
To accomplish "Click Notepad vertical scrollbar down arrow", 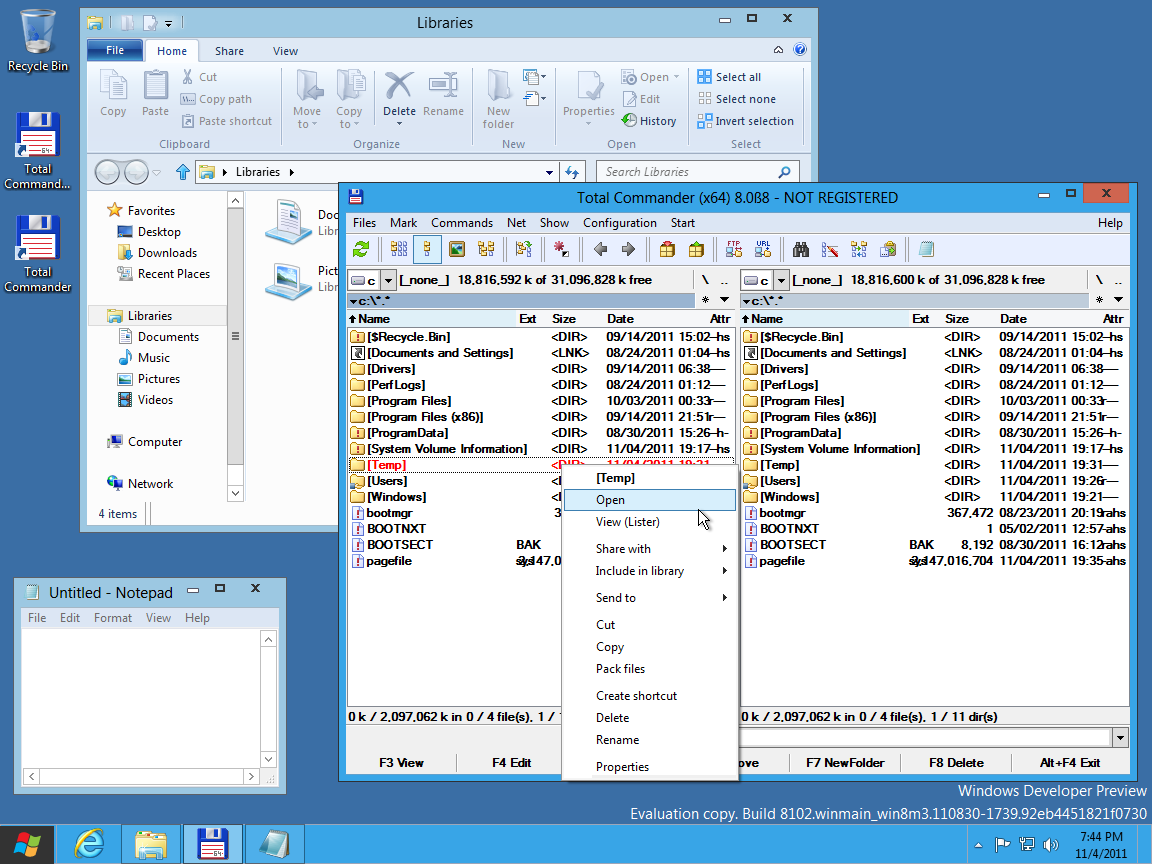I will click(x=268, y=759).
